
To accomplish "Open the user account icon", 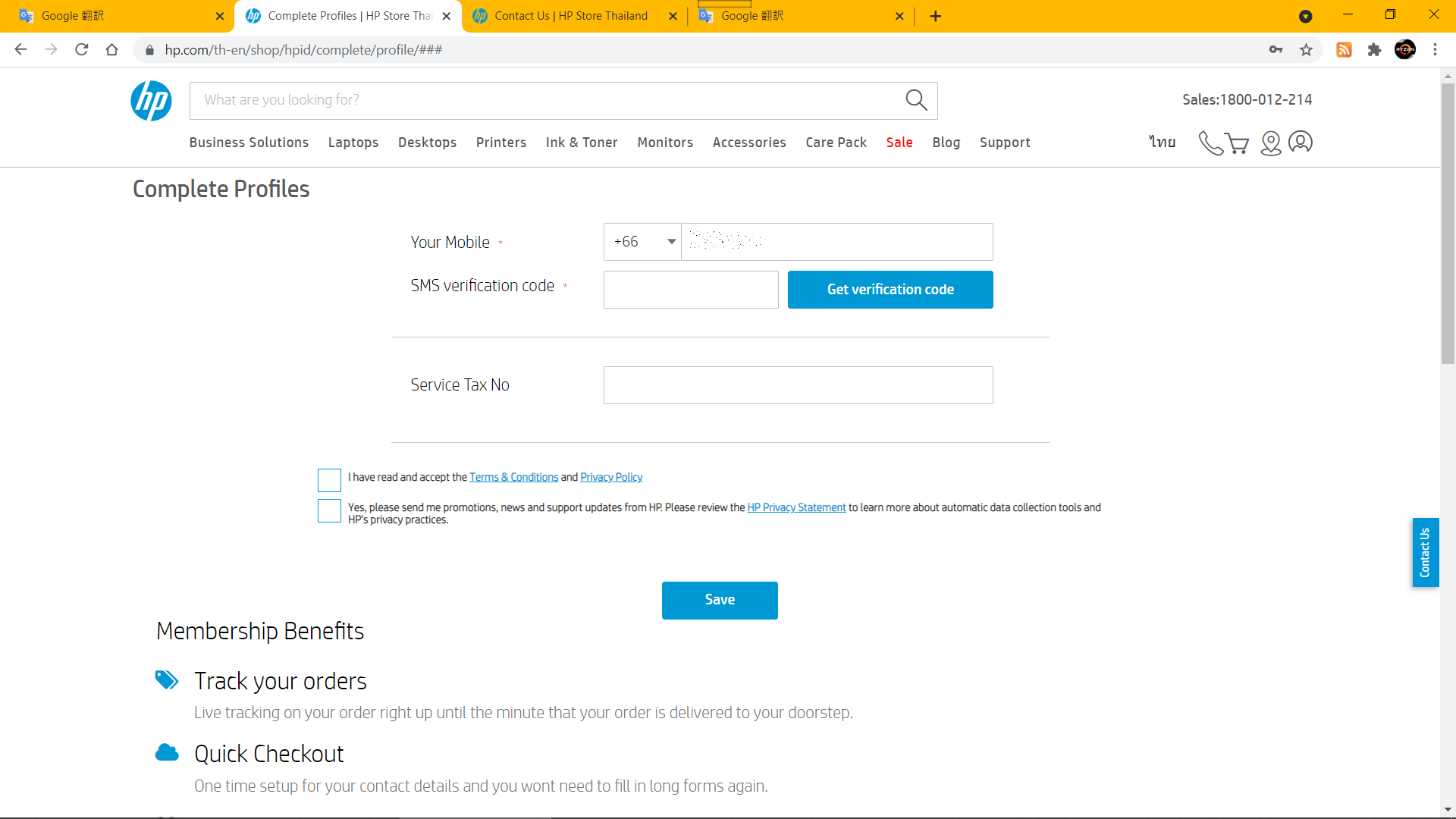I will (1301, 142).
